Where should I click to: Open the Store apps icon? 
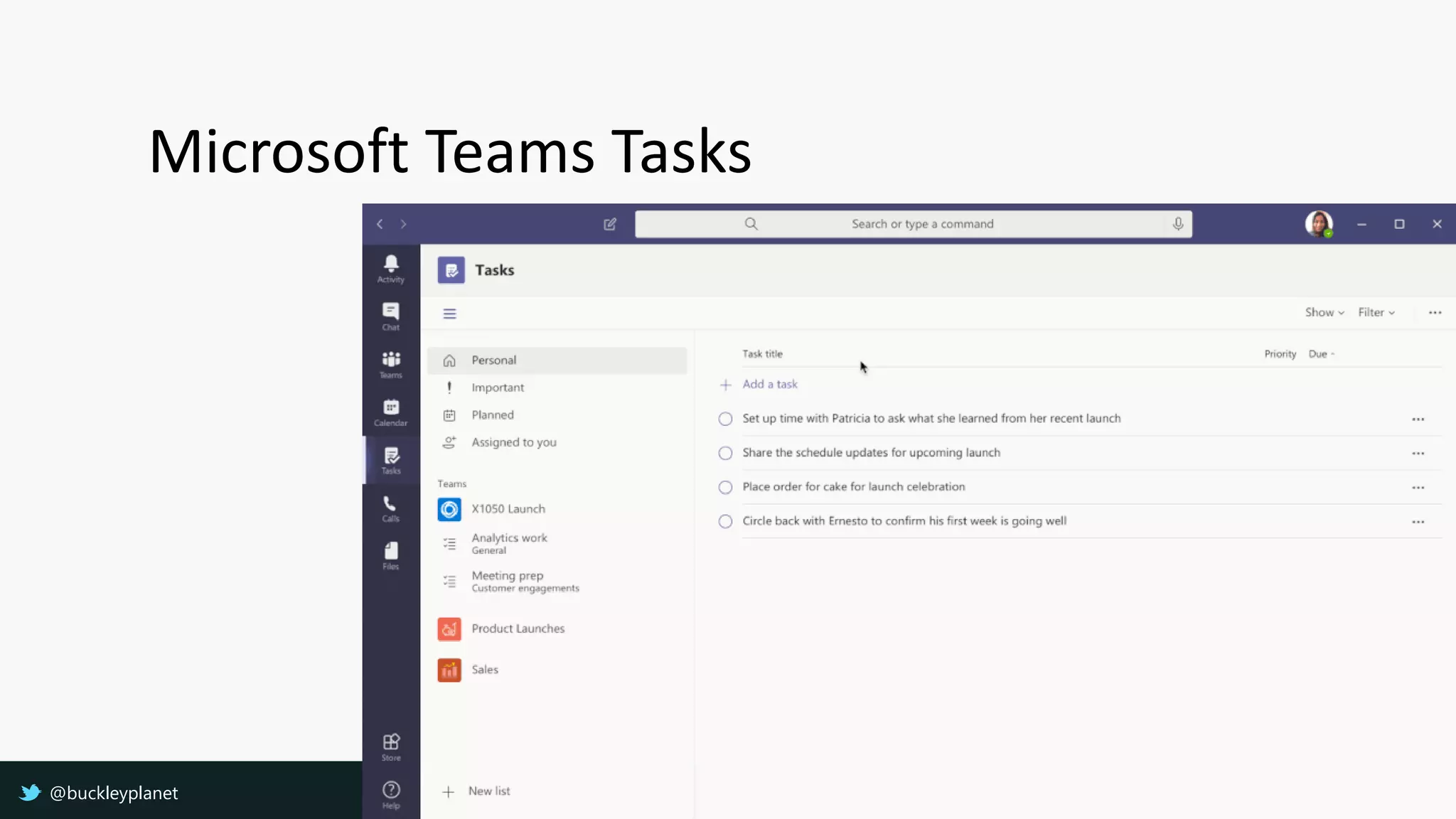click(391, 747)
